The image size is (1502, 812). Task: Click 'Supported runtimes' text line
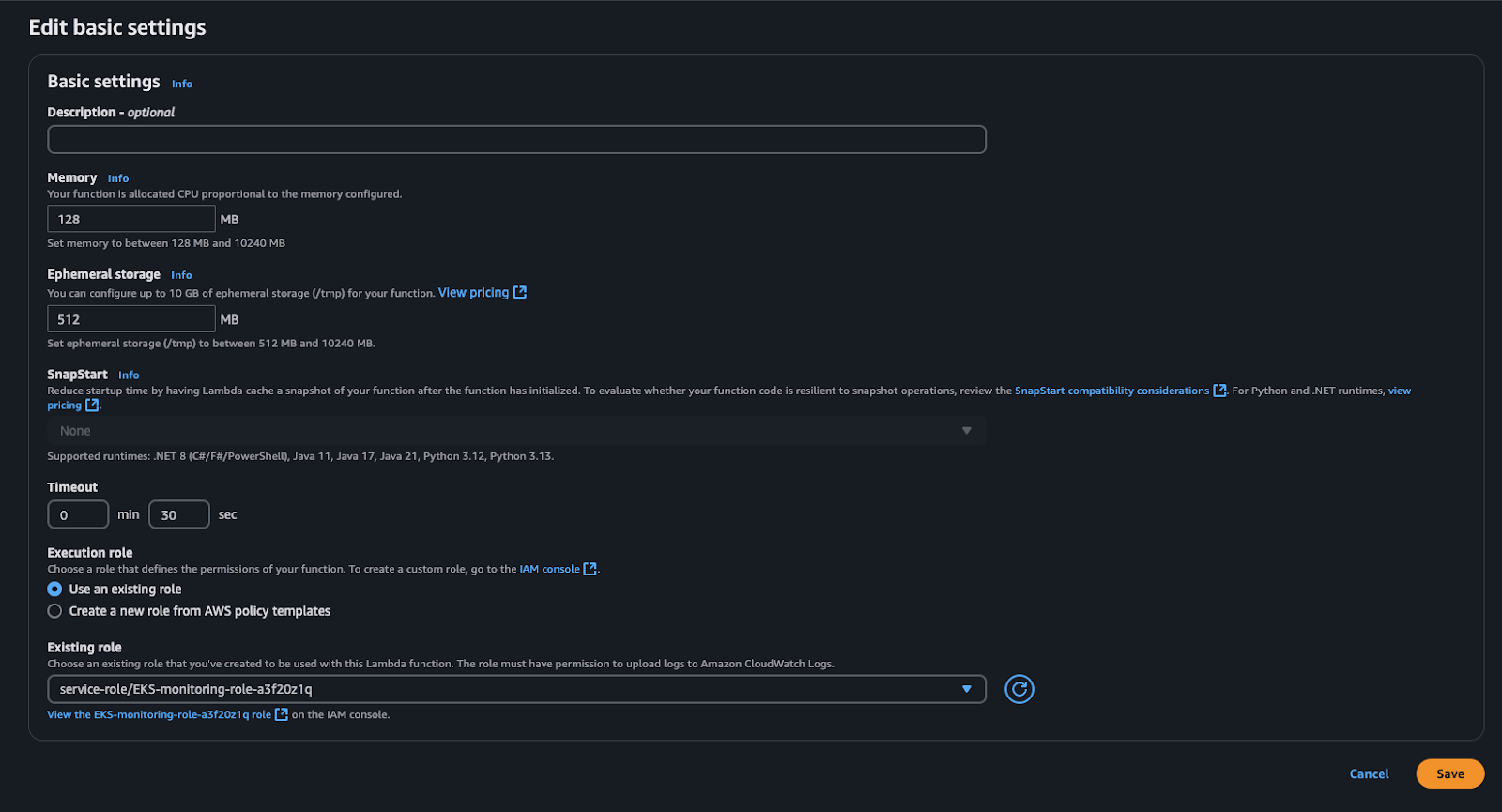(x=300, y=456)
